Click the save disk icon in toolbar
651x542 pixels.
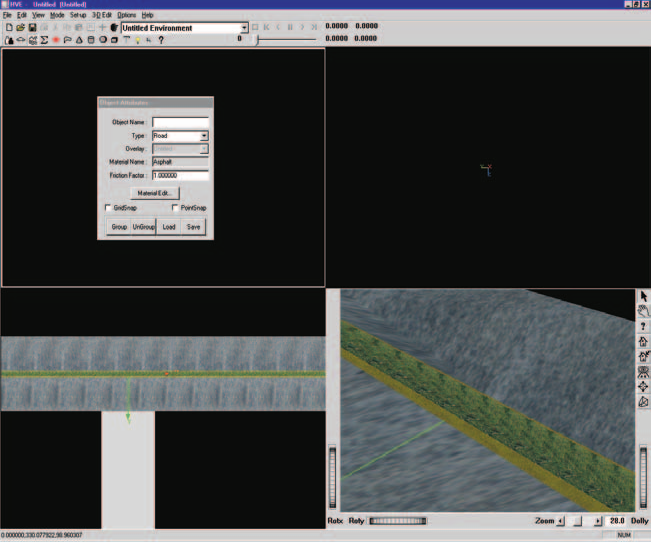(32, 27)
